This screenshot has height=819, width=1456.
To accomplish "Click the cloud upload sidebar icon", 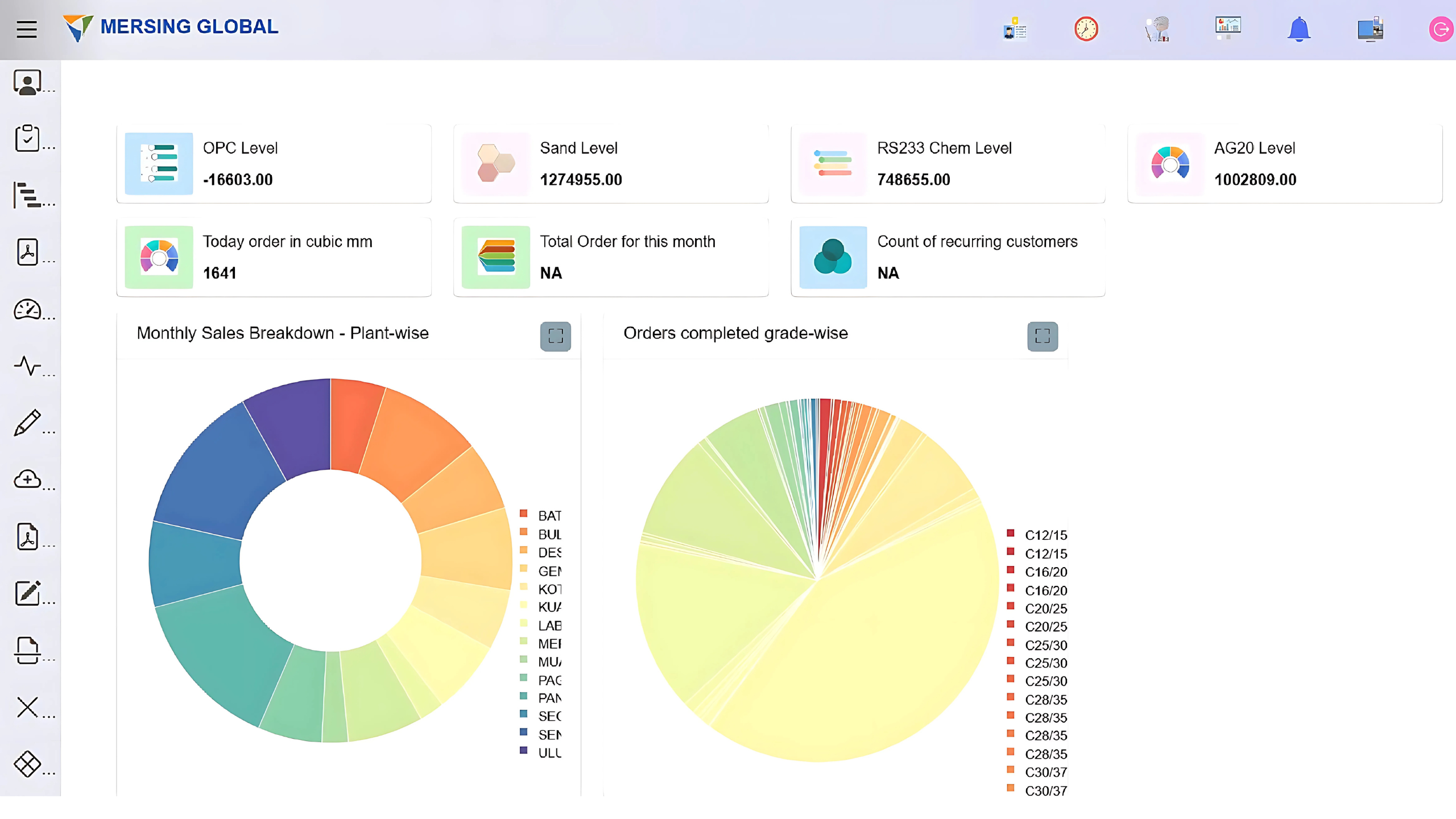I will 27,479.
